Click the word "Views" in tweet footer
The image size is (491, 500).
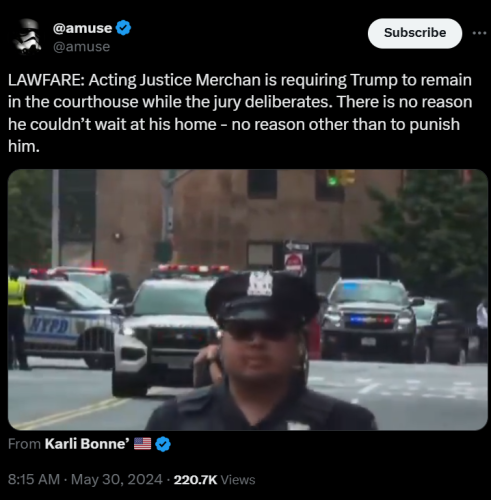tap(238, 480)
